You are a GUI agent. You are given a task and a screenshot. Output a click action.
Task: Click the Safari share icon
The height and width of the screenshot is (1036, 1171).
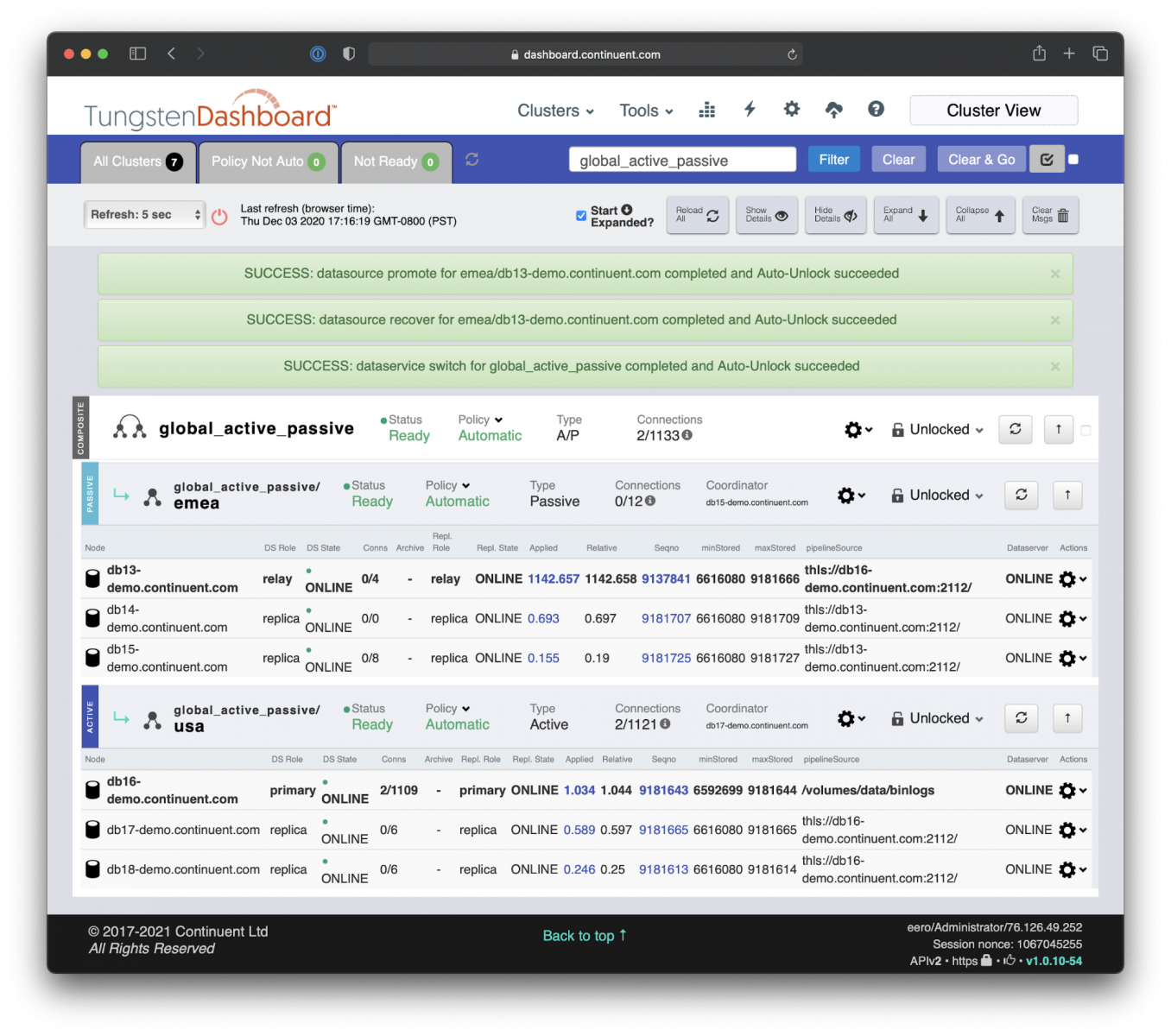pos(1039,54)
